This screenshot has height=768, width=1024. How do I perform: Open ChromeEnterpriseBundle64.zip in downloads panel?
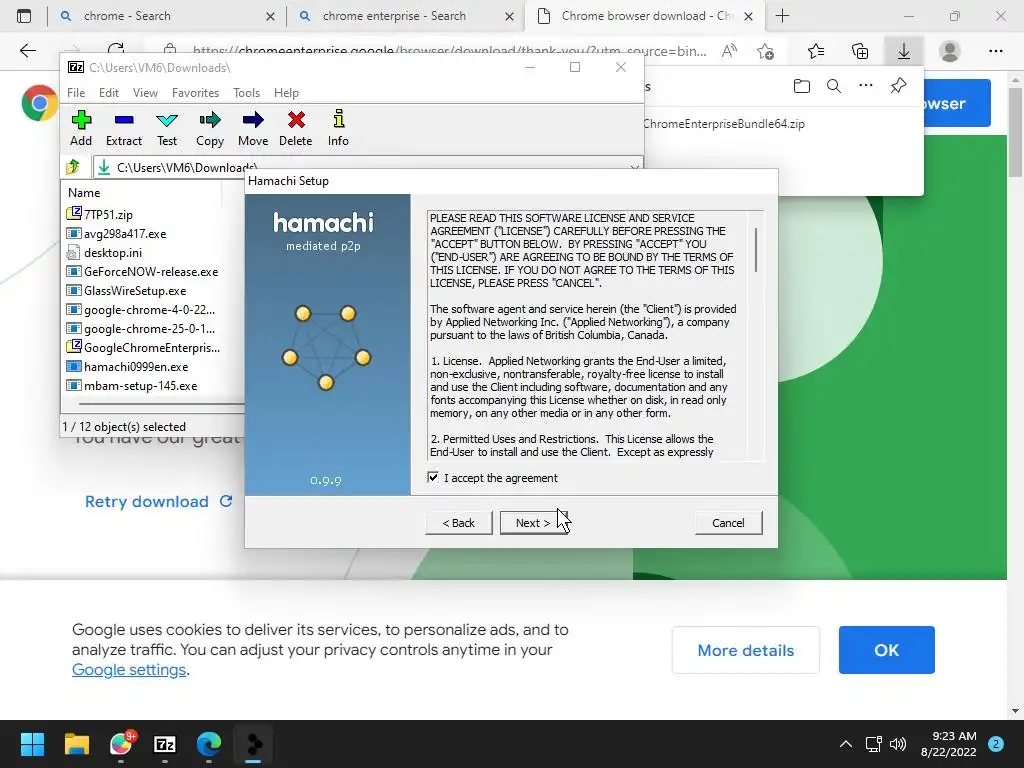tap(724, 123)
